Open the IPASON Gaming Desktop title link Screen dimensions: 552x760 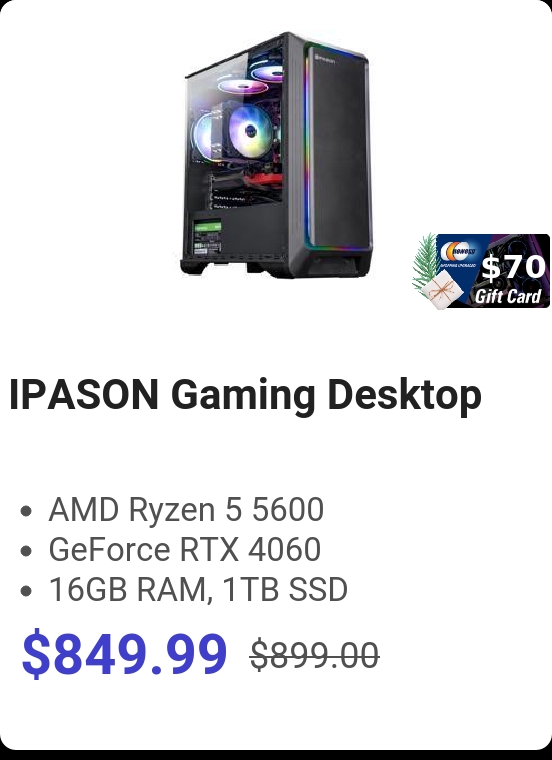[x=245, y=395]
